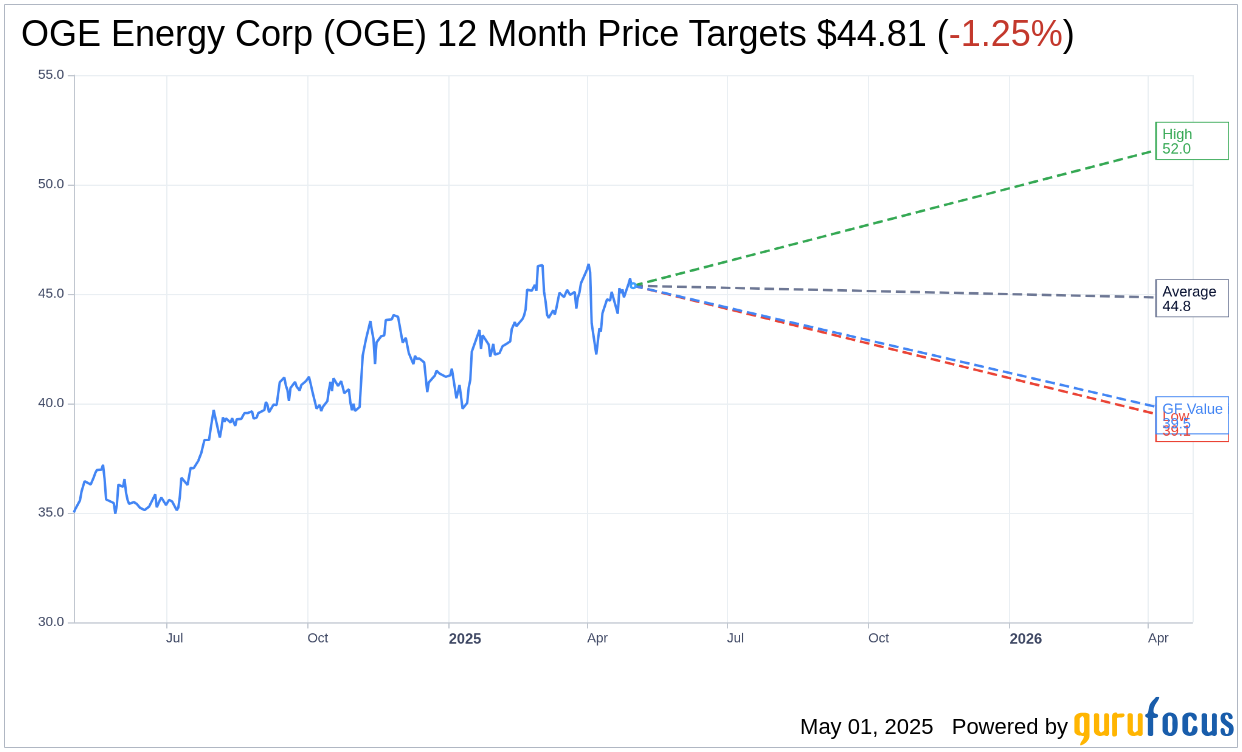Viewport: 1242px width, 752px height.
Task: Click the 2026 x-axis label
Action: point(1025,638)
